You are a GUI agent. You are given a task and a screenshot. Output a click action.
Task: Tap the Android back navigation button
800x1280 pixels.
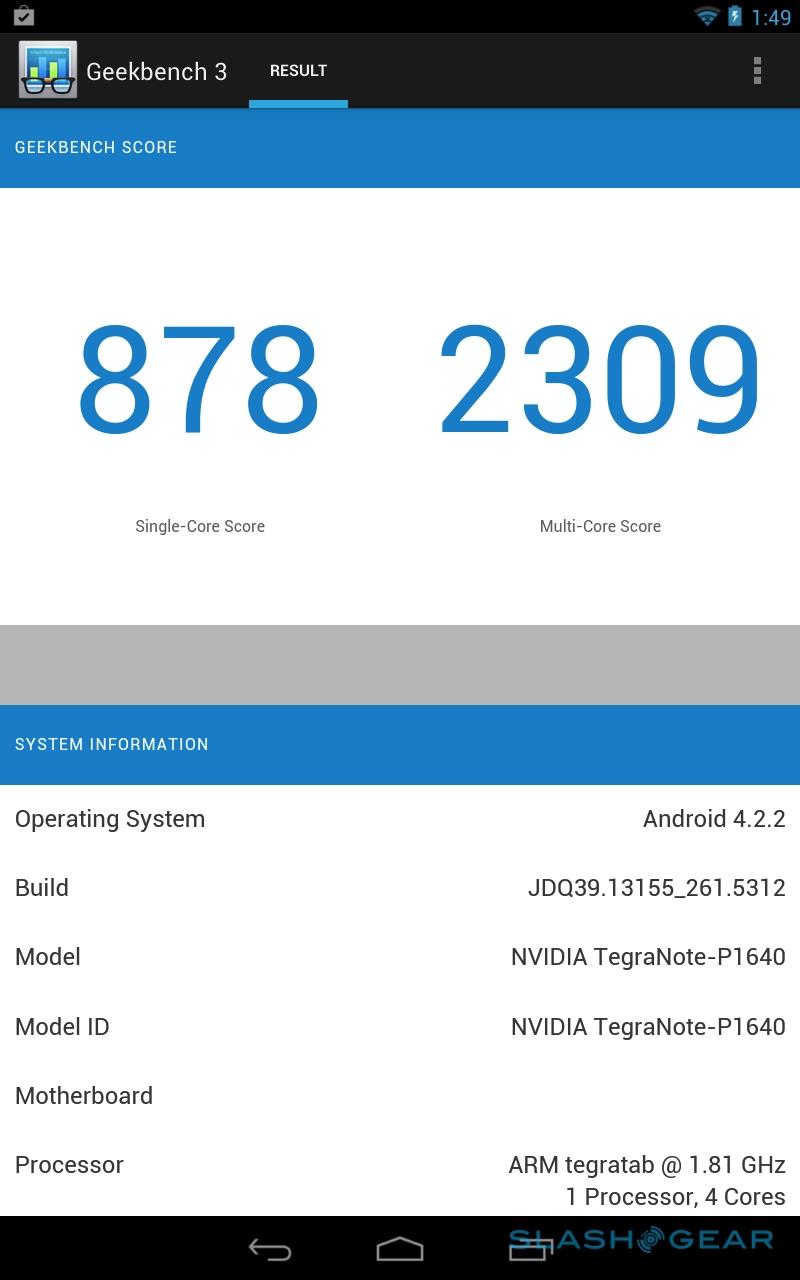[x=269, y=1249]
